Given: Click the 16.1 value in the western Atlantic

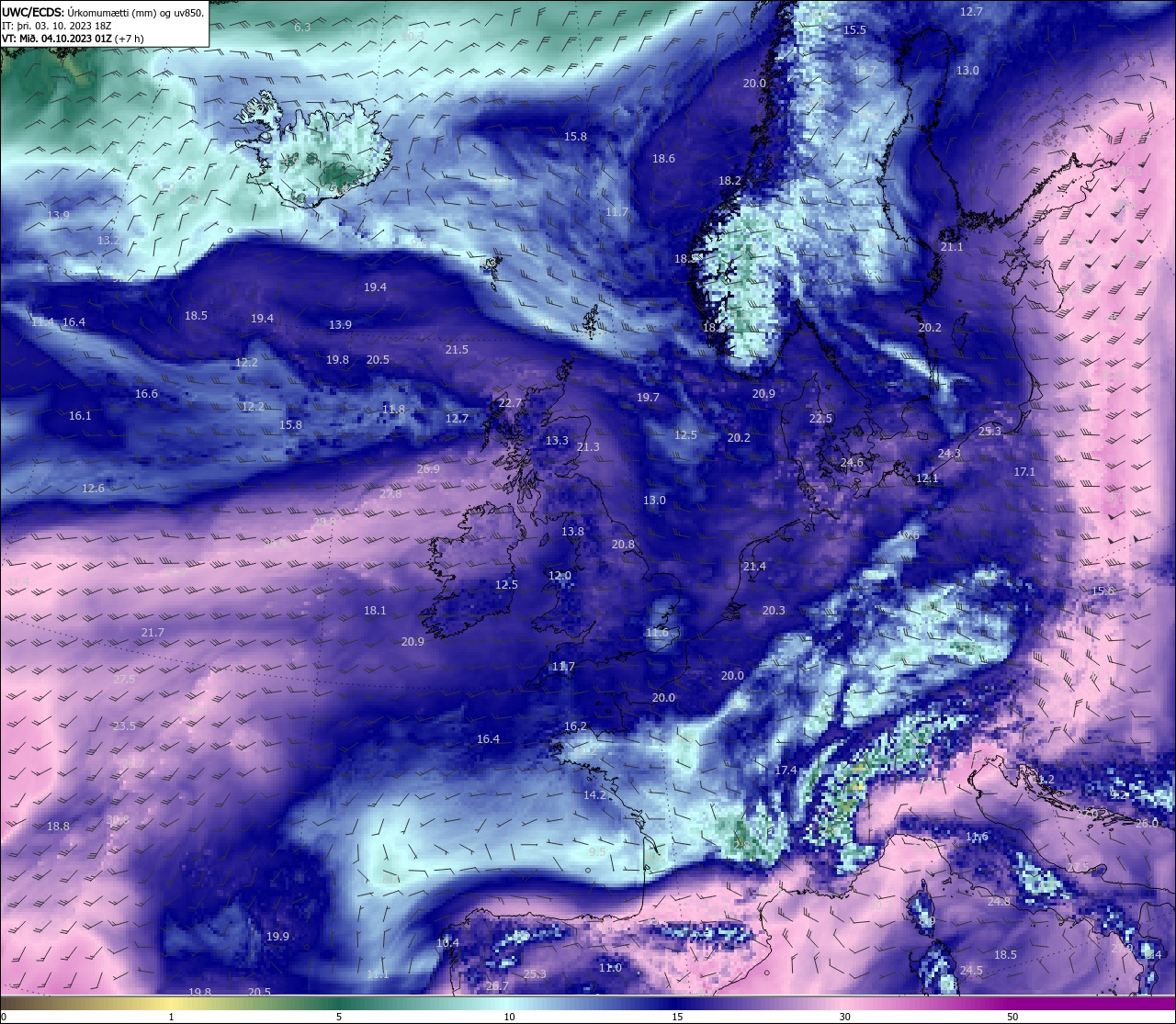Looking at the screenshot, I should point(80,416).
